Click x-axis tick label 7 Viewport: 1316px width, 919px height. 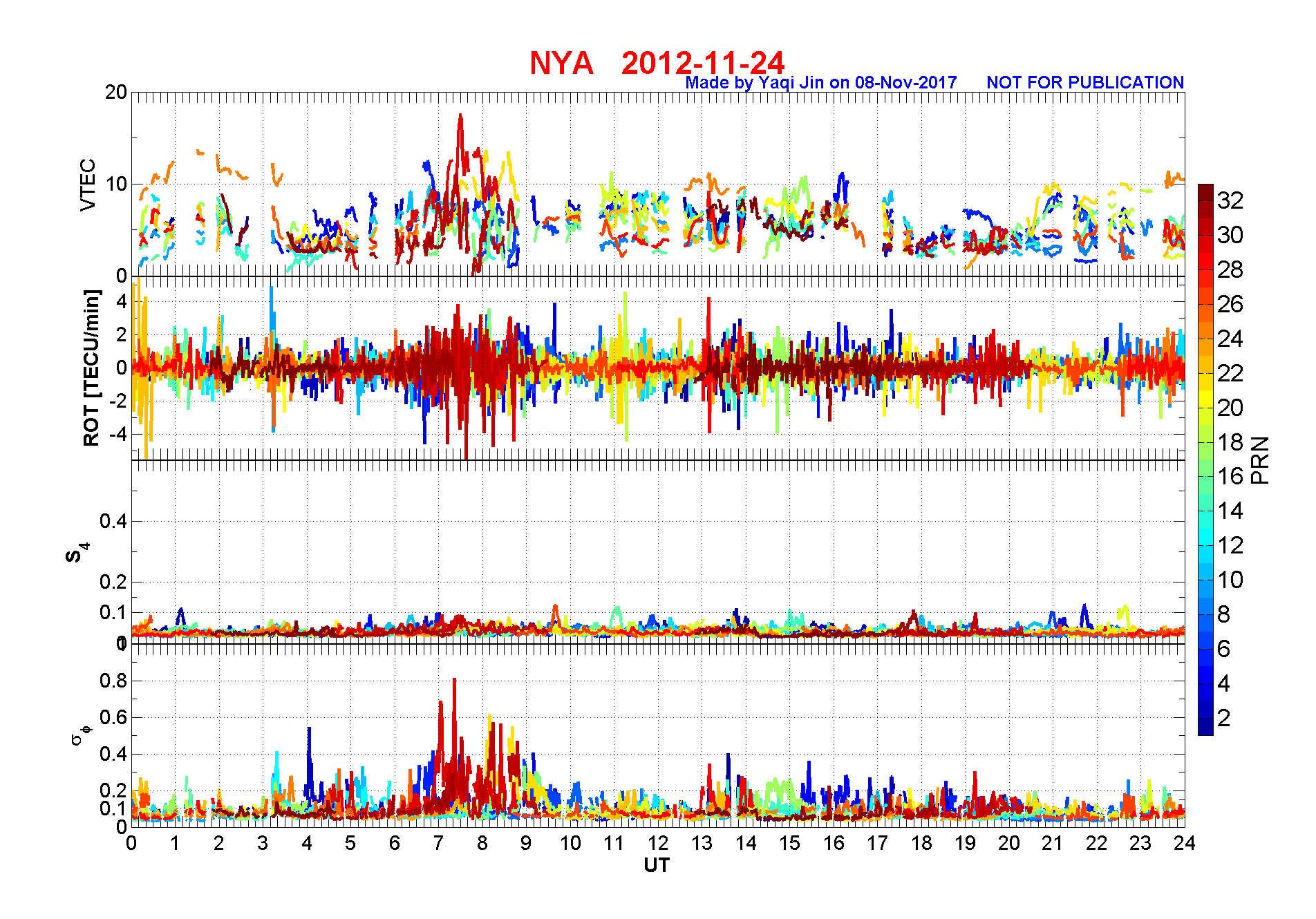click(438, 843)
